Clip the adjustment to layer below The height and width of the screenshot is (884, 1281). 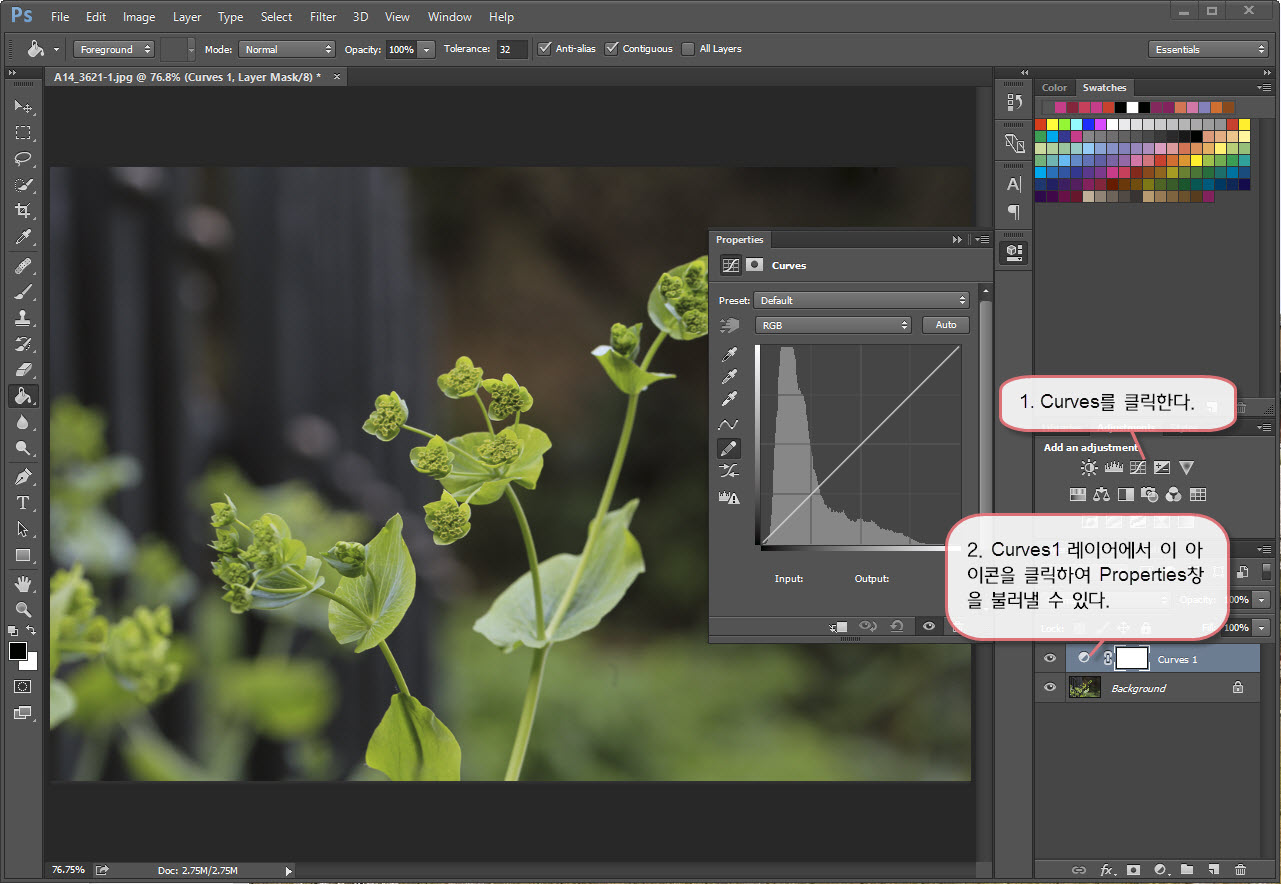(837, 626)
